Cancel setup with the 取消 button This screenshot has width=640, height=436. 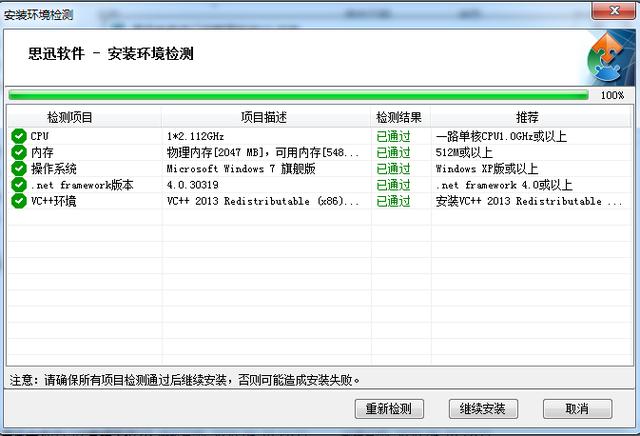click(x=577, y=409)
